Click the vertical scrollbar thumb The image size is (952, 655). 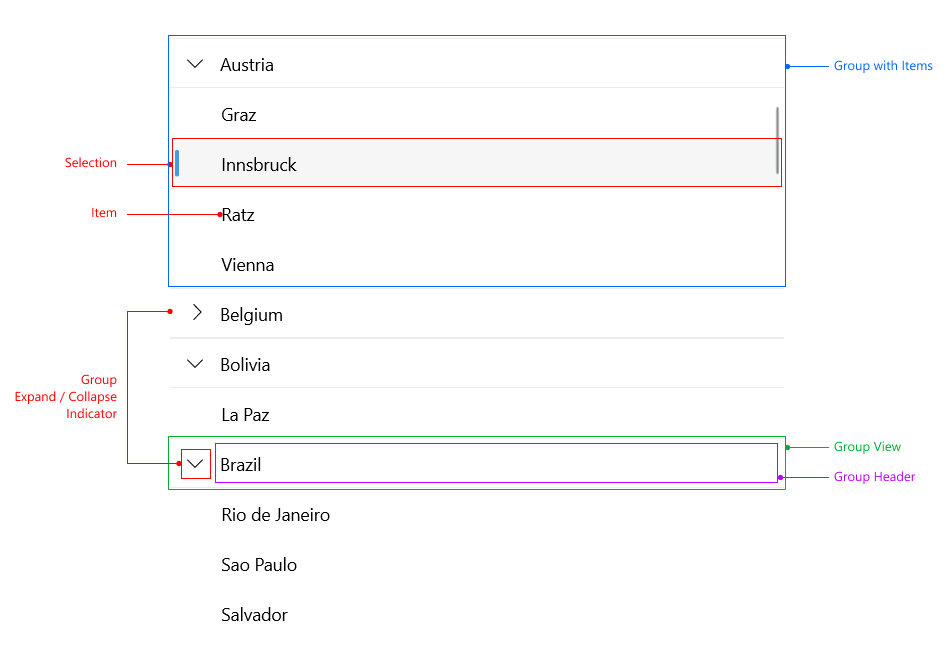point(778,140)
